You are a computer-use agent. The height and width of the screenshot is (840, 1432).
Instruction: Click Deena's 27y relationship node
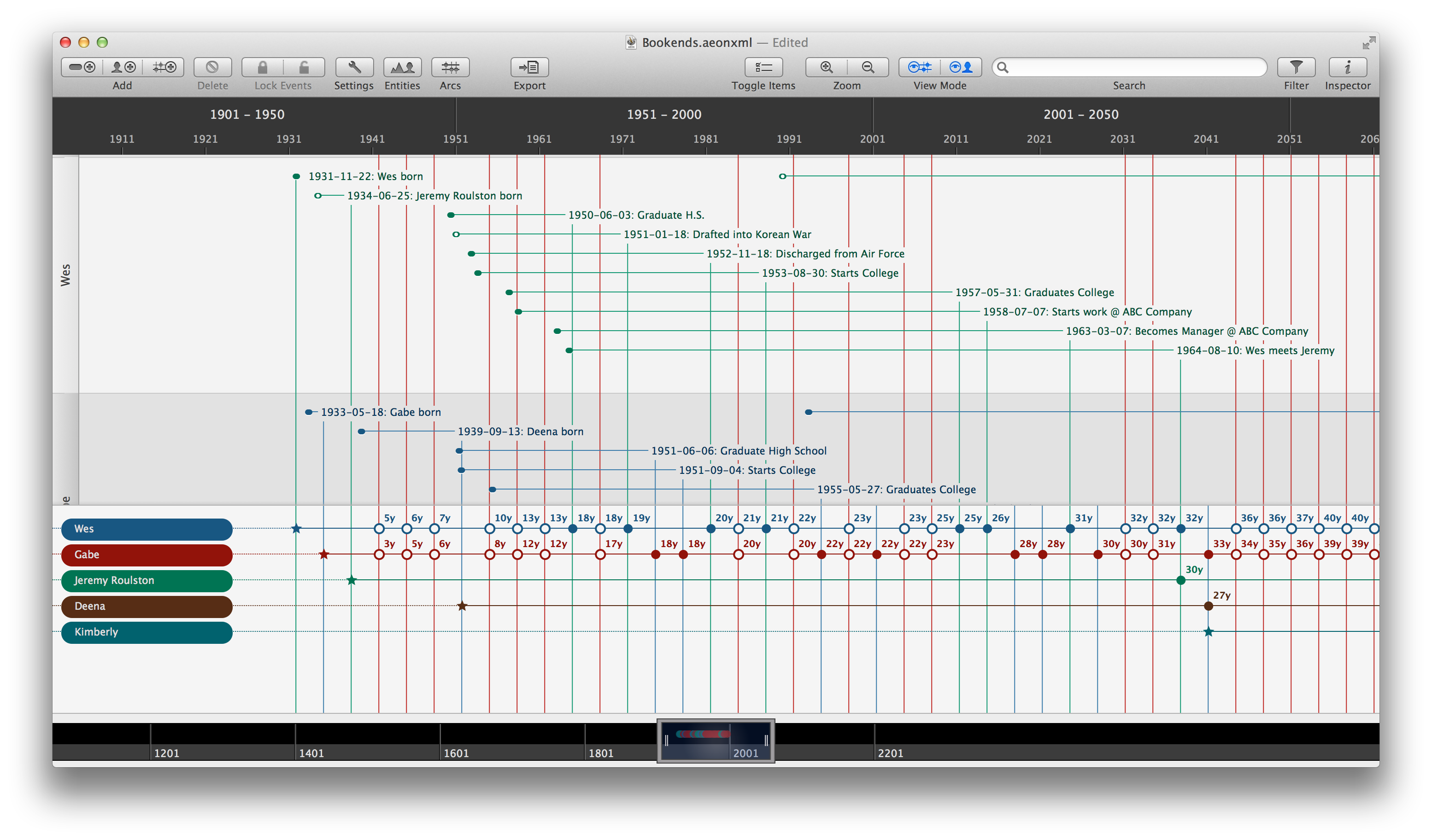click(x=1209, y=606)
